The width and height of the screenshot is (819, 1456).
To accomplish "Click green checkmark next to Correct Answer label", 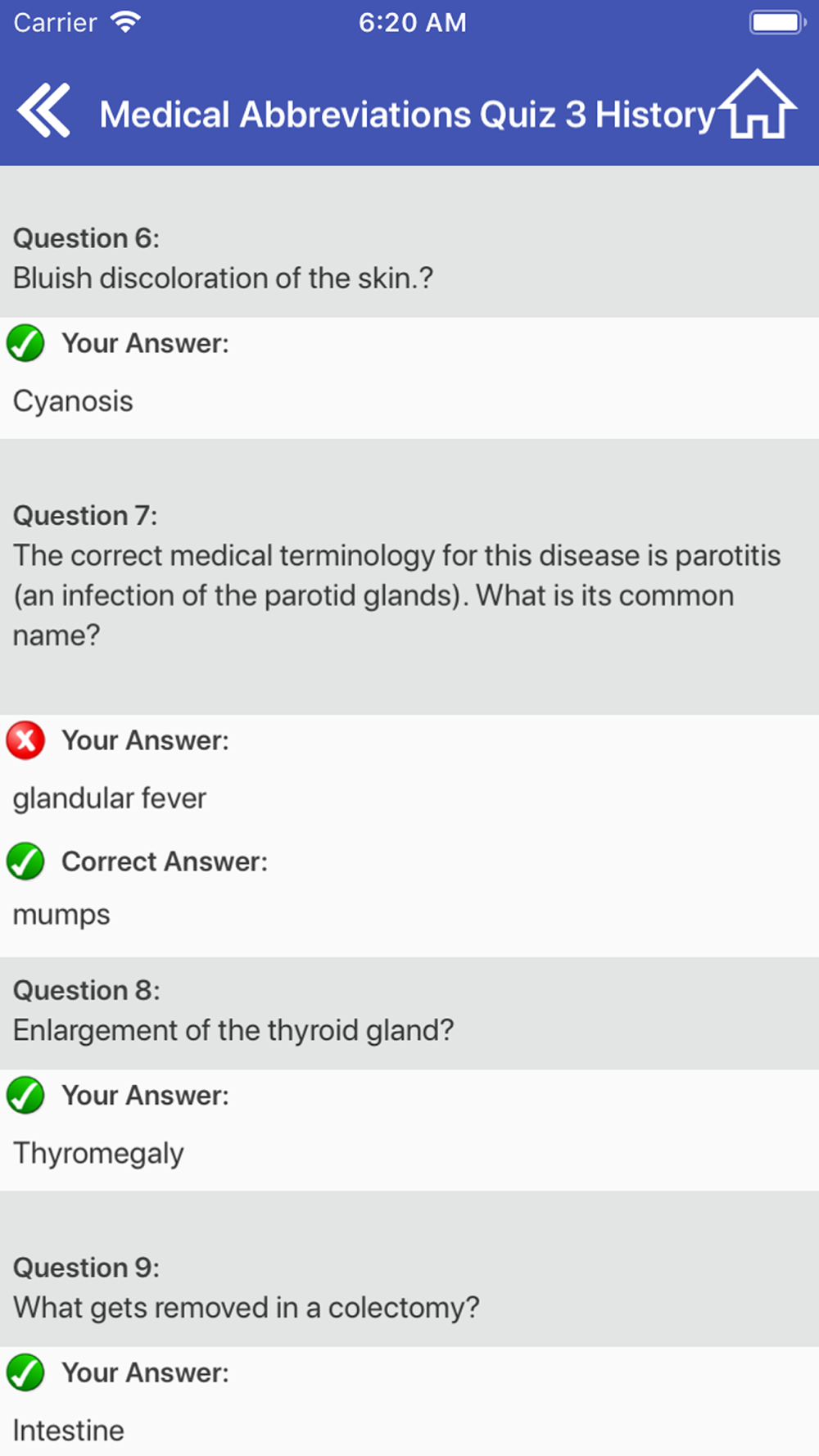I will point(25,861).
